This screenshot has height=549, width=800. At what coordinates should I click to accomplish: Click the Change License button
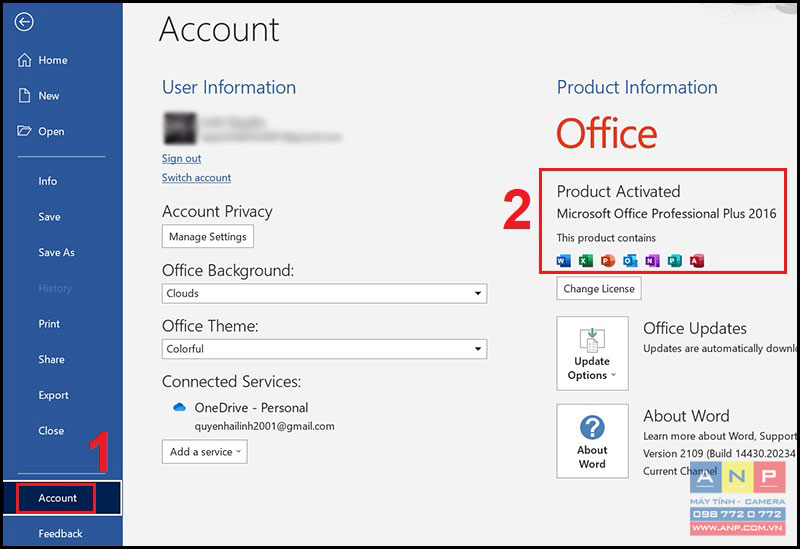pos(599,289)
